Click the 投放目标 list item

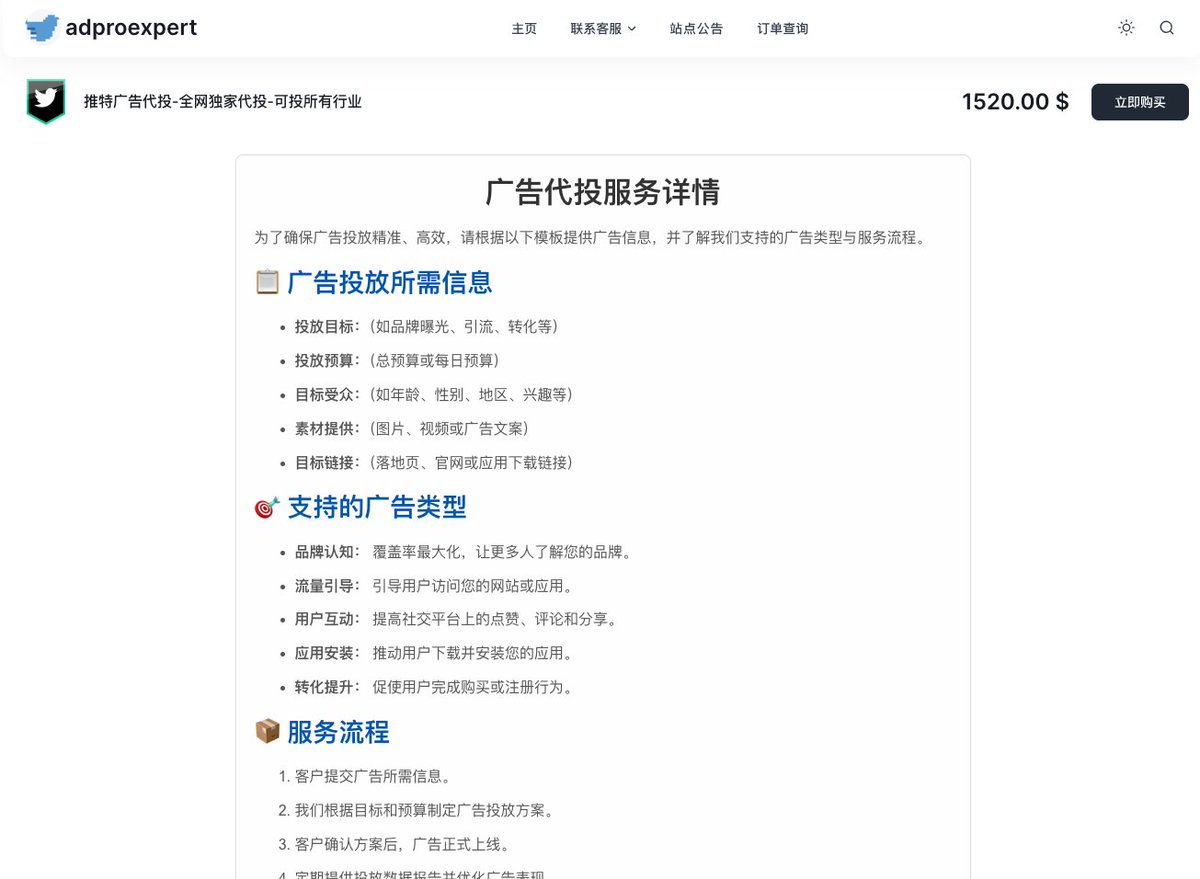pos(427,327)
